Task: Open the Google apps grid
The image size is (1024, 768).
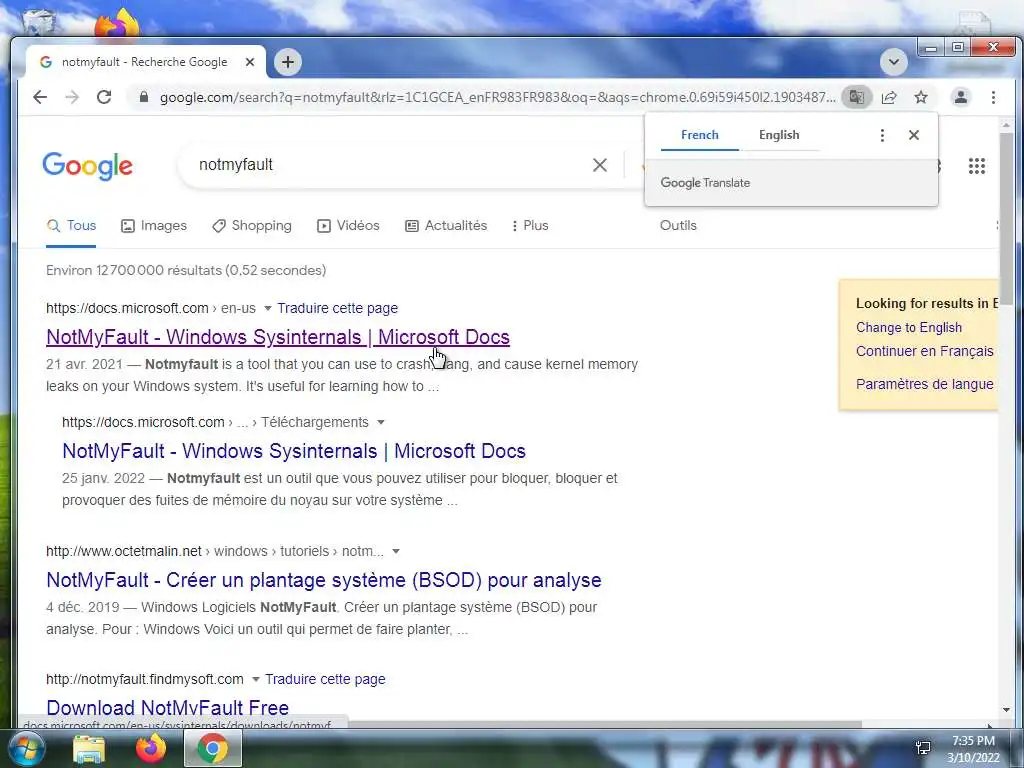Action: (x=976, y=166)
